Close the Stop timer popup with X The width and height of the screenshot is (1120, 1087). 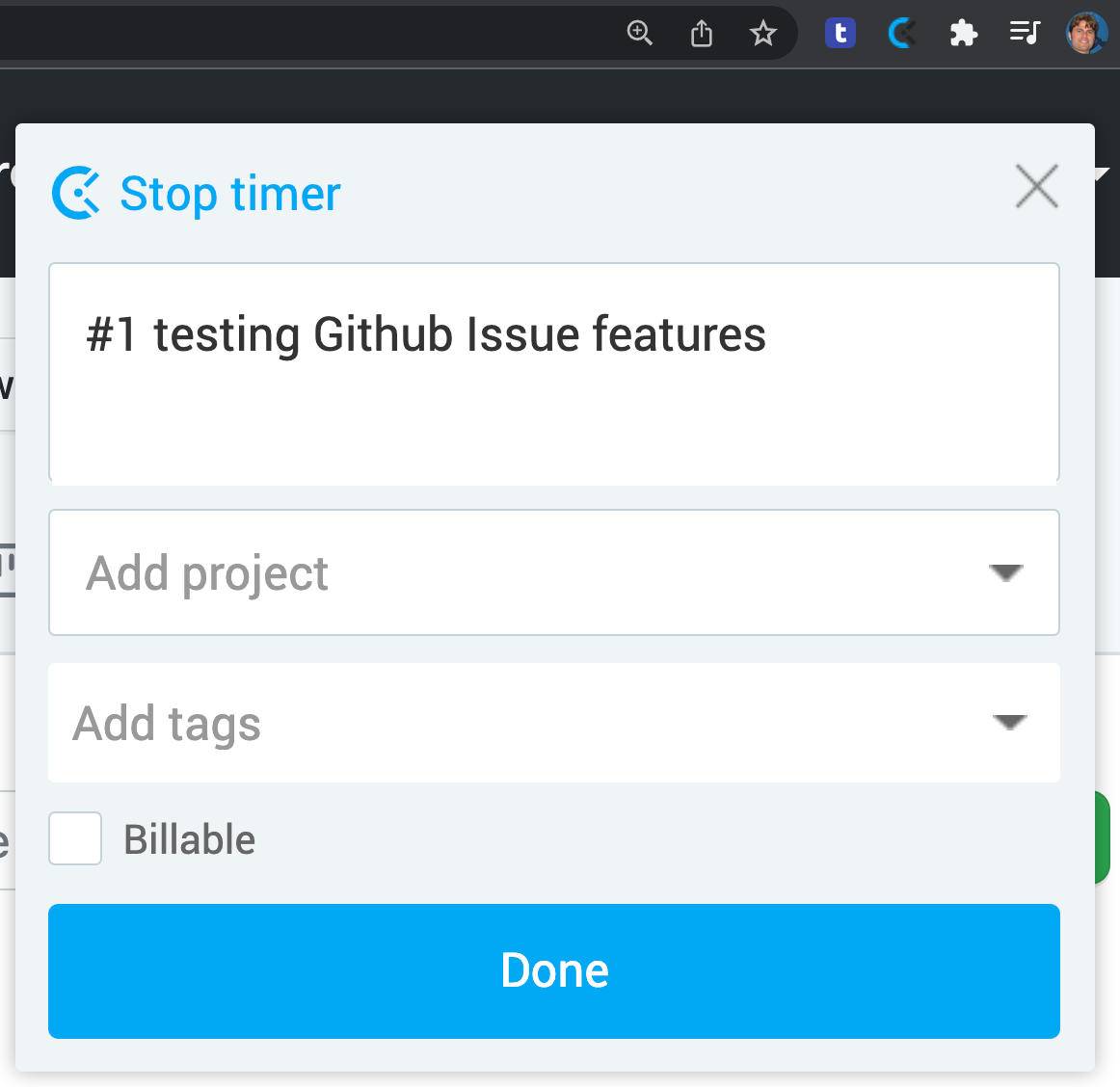1036,186
